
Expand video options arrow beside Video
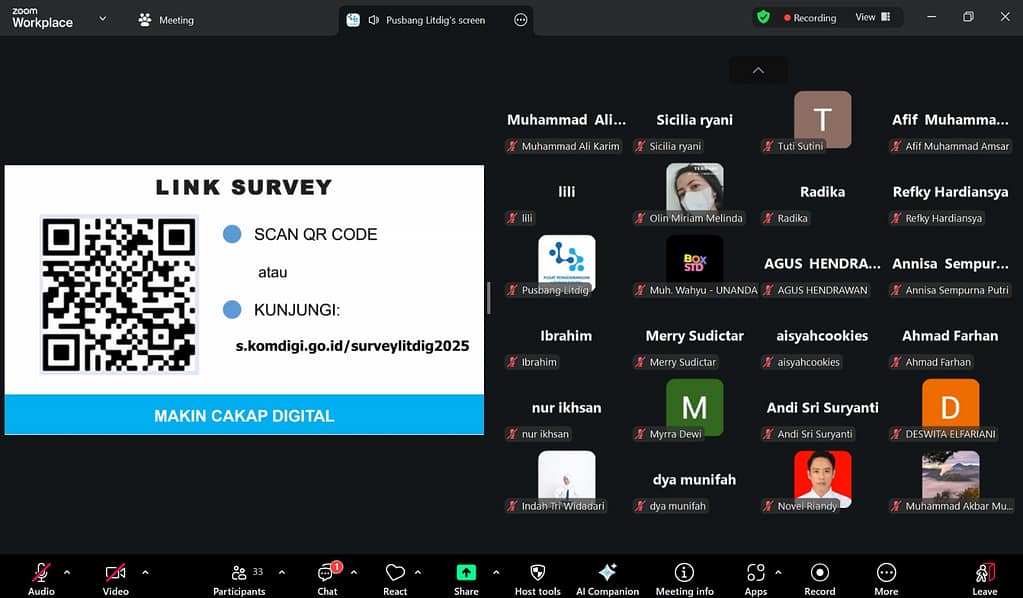click(x=145, y=573)
